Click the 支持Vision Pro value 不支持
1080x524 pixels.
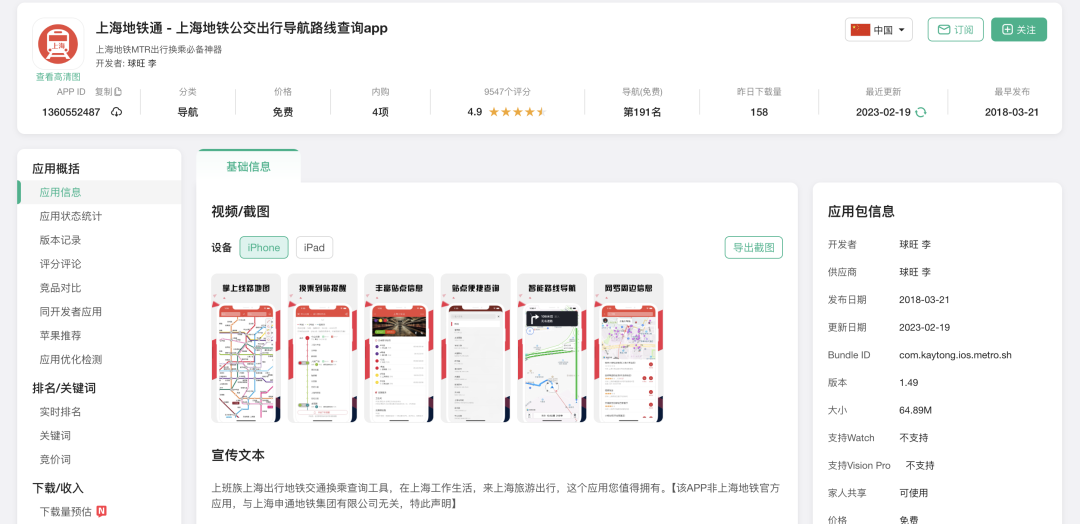pyautogui.click(x=920, y=465)
